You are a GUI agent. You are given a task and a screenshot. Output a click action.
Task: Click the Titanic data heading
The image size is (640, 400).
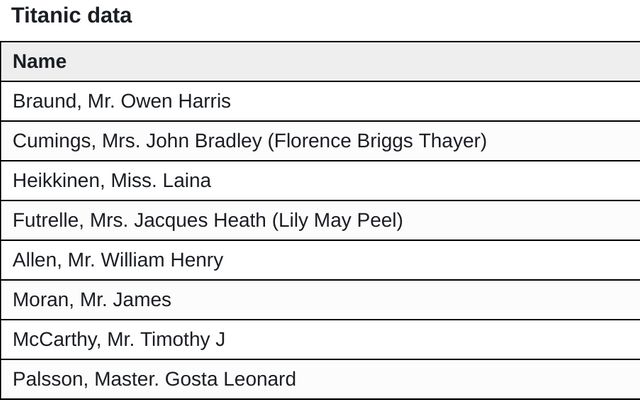[x=71, y=16]
